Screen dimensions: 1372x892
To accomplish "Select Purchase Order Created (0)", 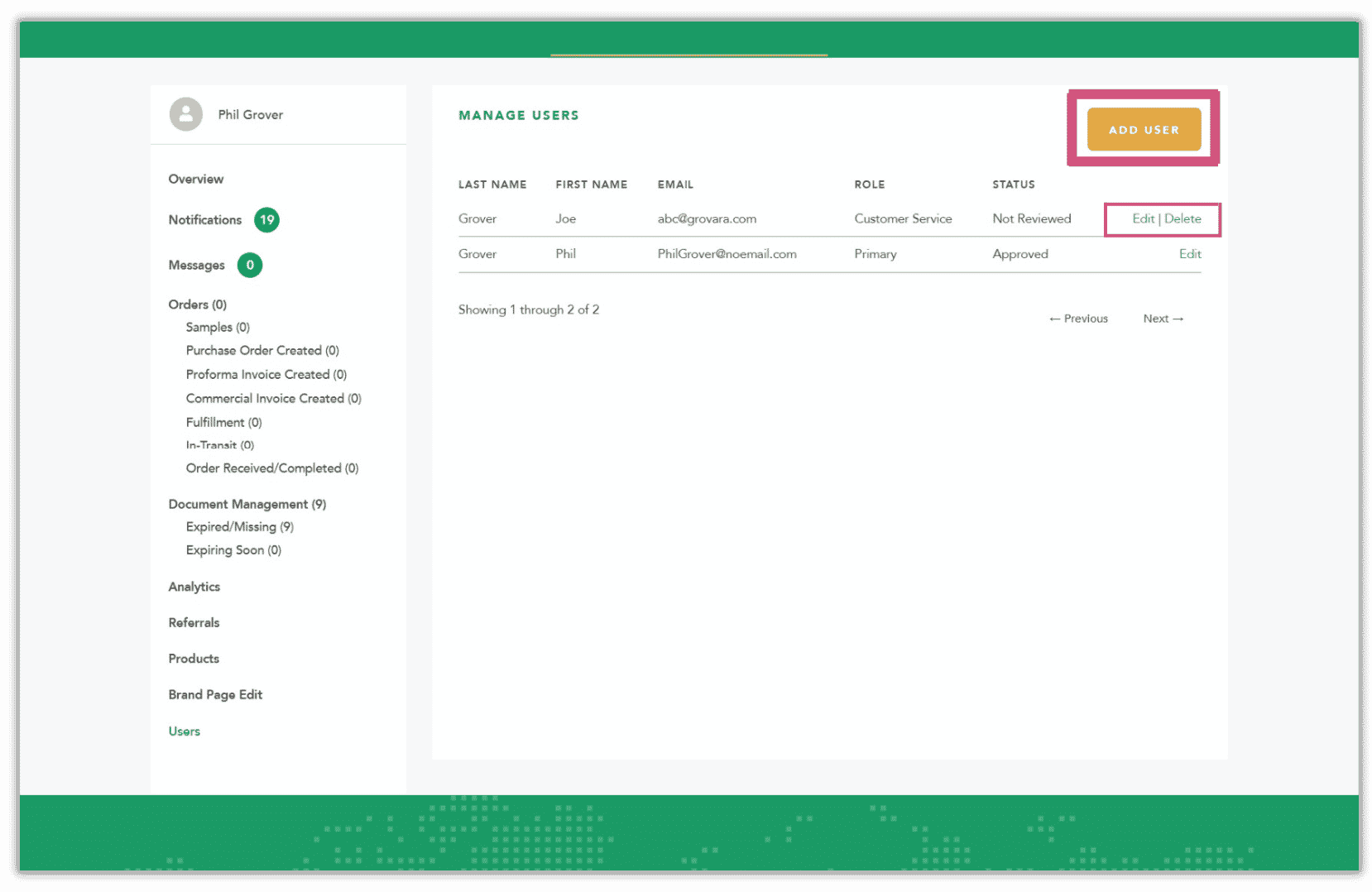I will tap(262, 351).
